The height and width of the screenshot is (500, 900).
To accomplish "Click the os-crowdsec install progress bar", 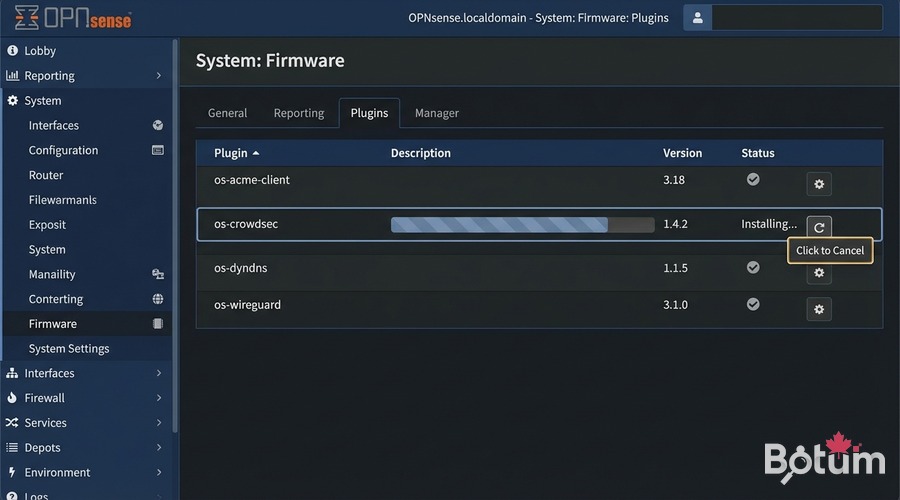I will click(522, 224).
